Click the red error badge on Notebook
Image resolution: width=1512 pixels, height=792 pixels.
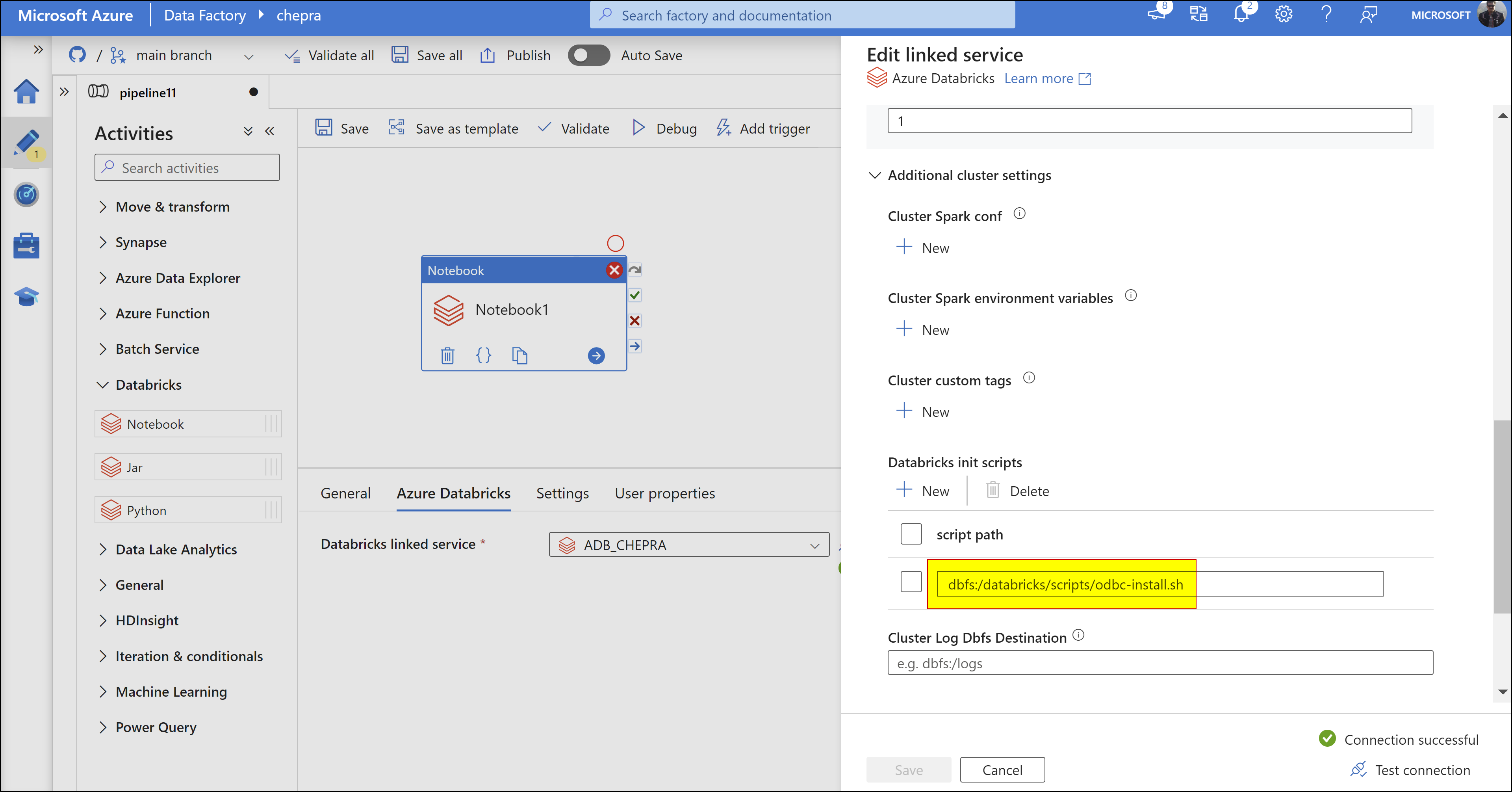click(x=614, y=270)
